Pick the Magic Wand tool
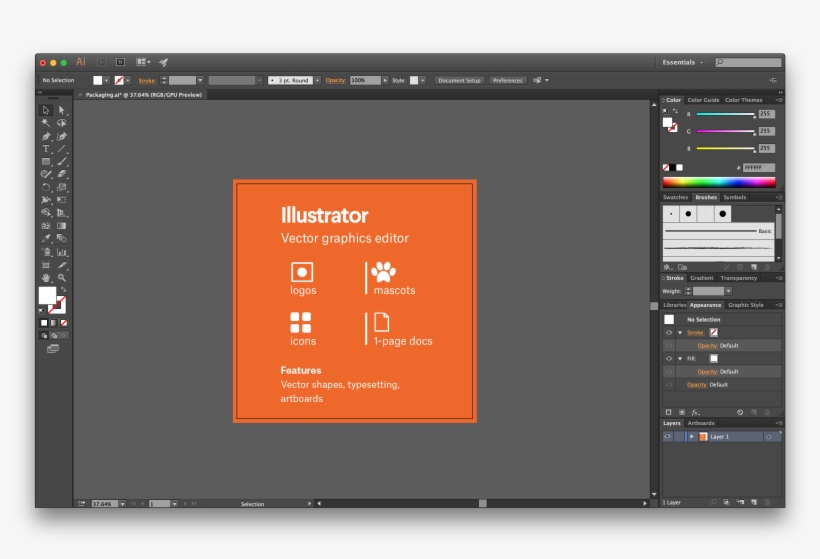The image size is (820, 559). (46, 123)
